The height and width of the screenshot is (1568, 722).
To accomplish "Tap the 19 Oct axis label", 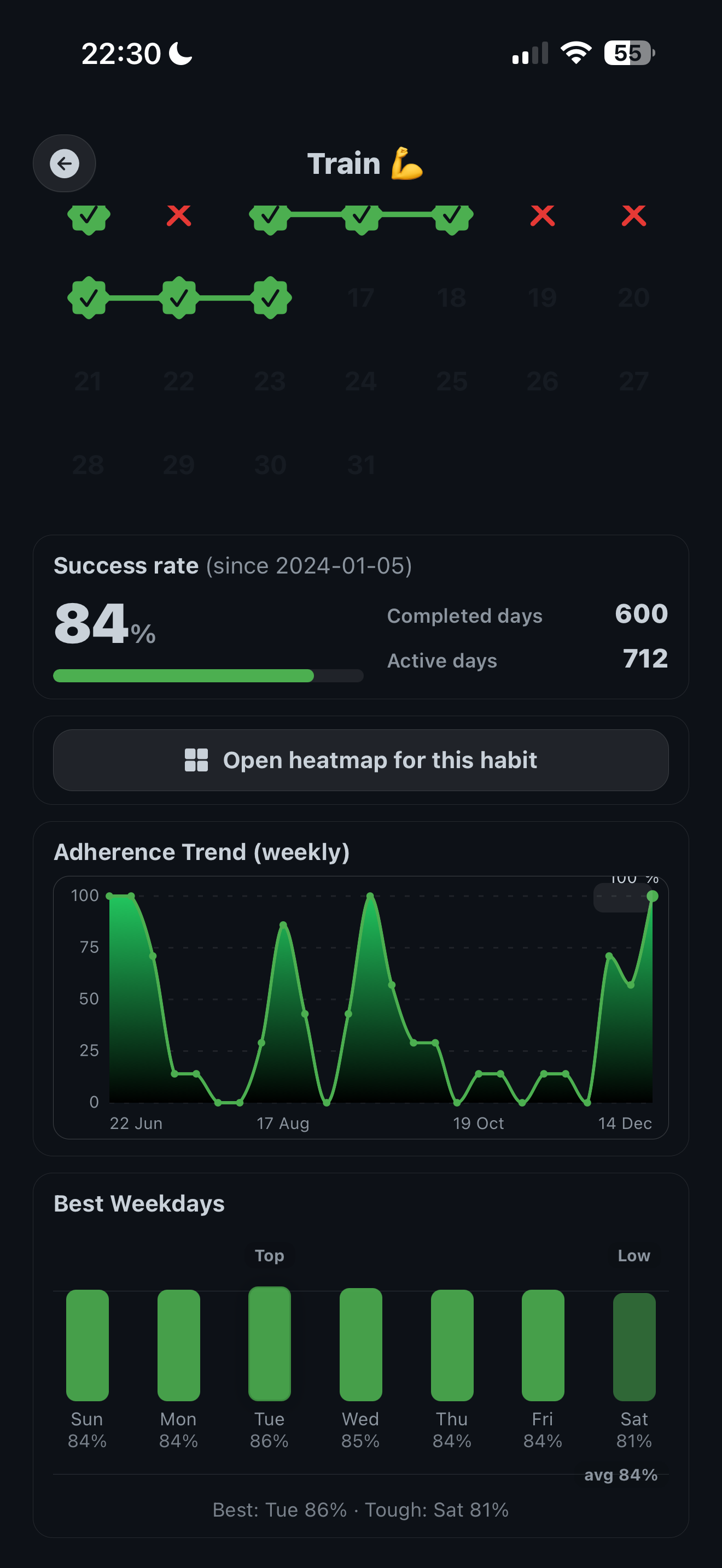I will 480,1124.
